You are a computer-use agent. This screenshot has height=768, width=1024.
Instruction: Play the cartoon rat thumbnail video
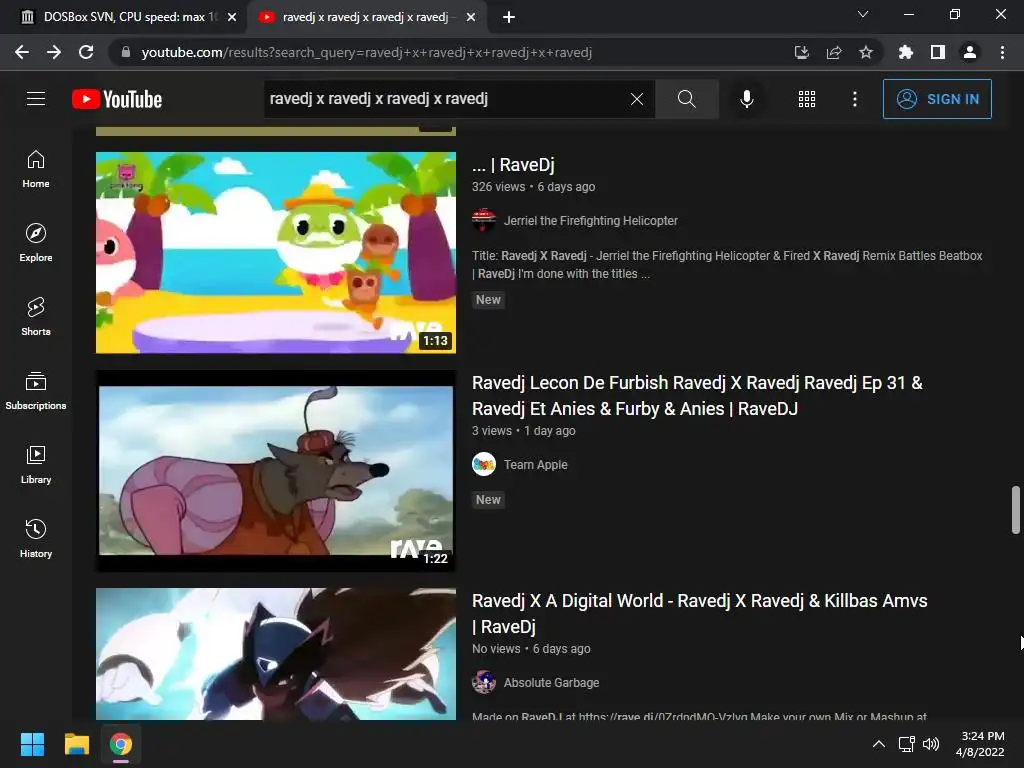(x=276, y=471)
